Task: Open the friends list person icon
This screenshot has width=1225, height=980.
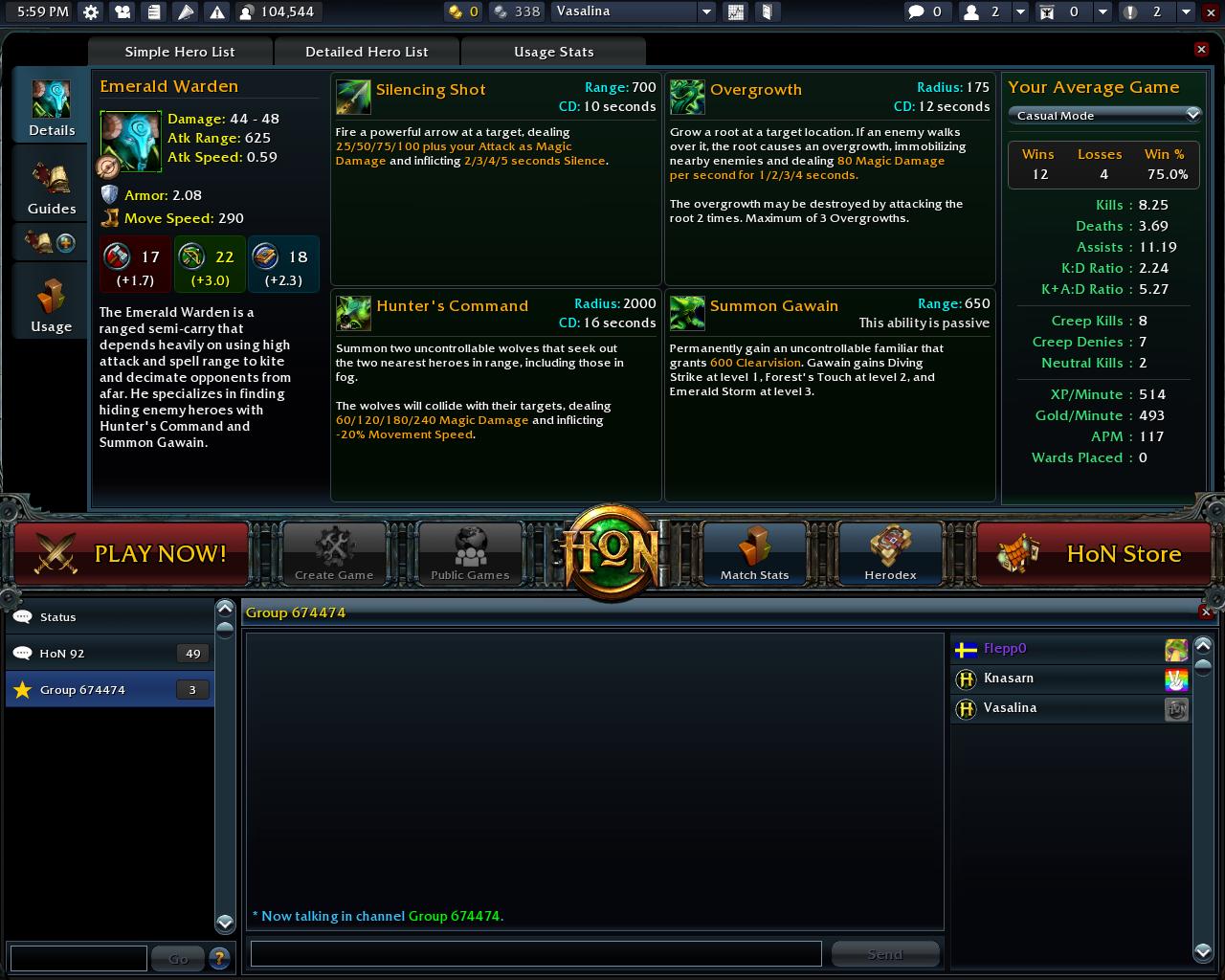Action: tap(972, 12)
